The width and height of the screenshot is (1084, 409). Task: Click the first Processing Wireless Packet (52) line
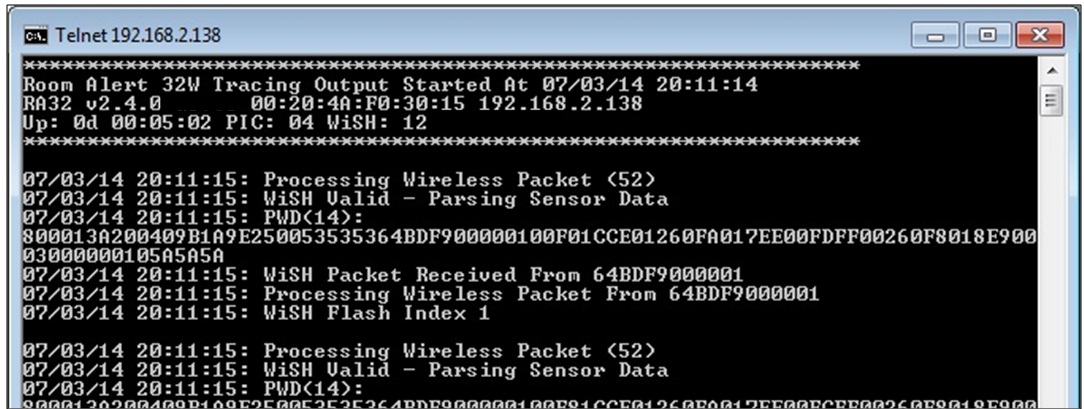(x=339, y=180)
